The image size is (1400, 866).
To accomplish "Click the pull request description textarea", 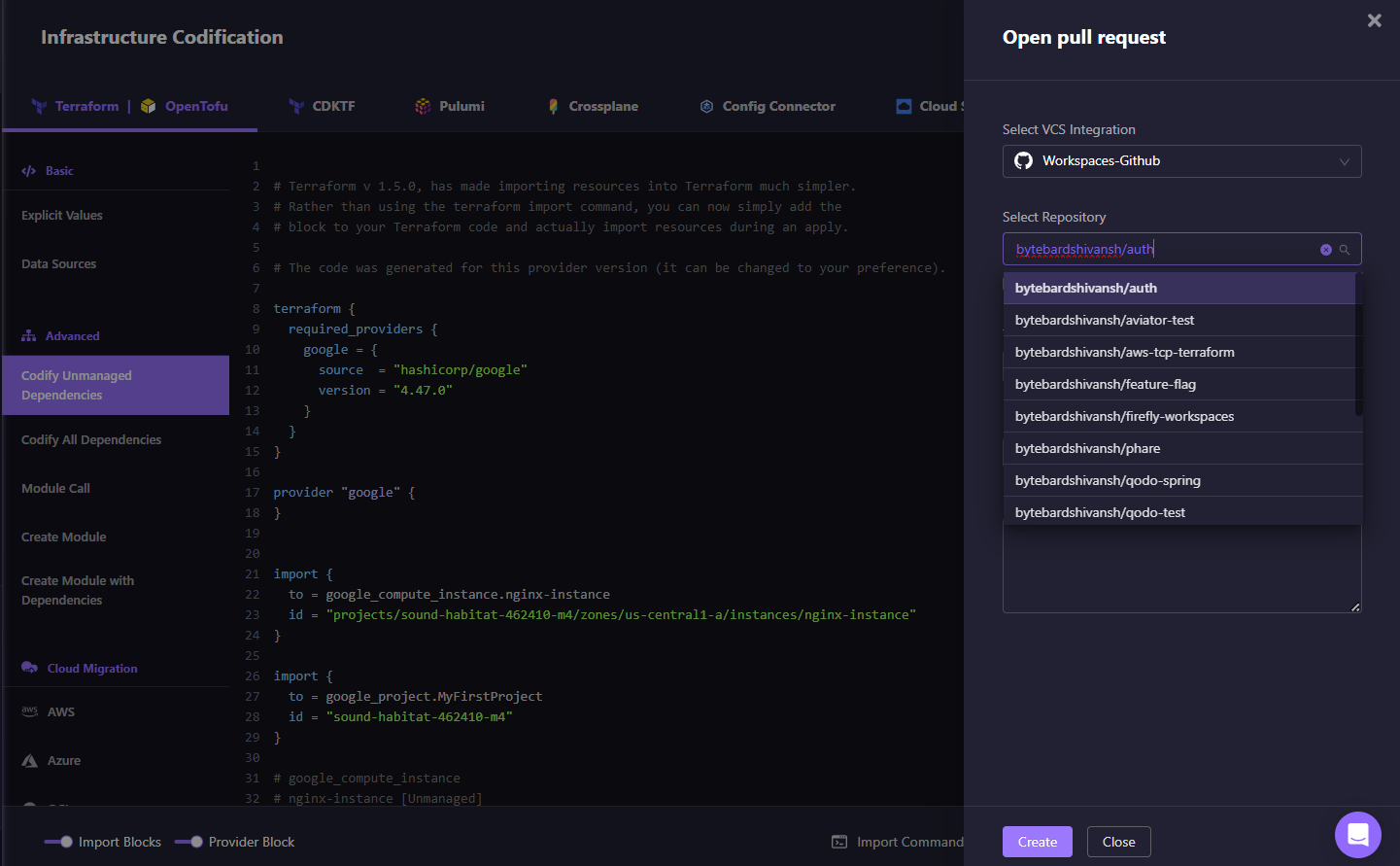I will [x=1181, y=569].
